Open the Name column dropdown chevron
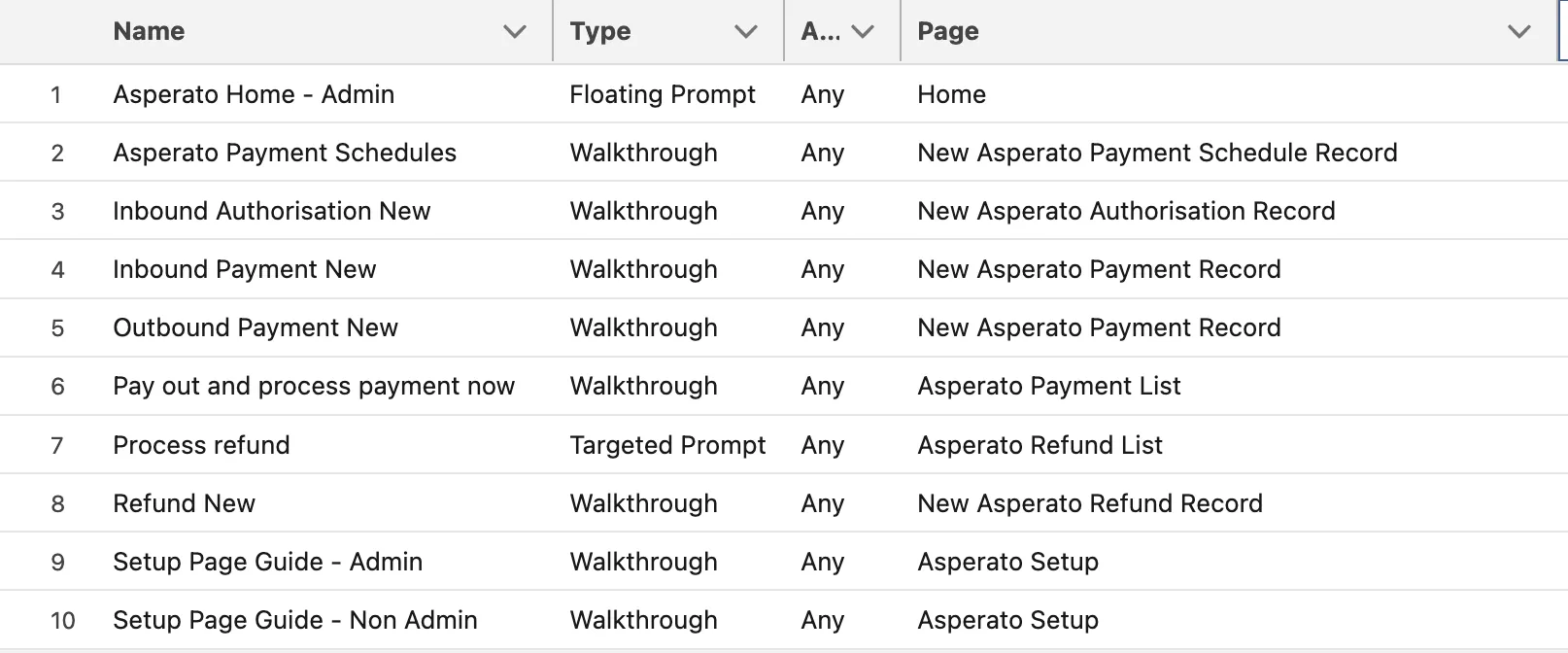The width and height of the screenshot is (1568, 653). (x=515, y=32)
